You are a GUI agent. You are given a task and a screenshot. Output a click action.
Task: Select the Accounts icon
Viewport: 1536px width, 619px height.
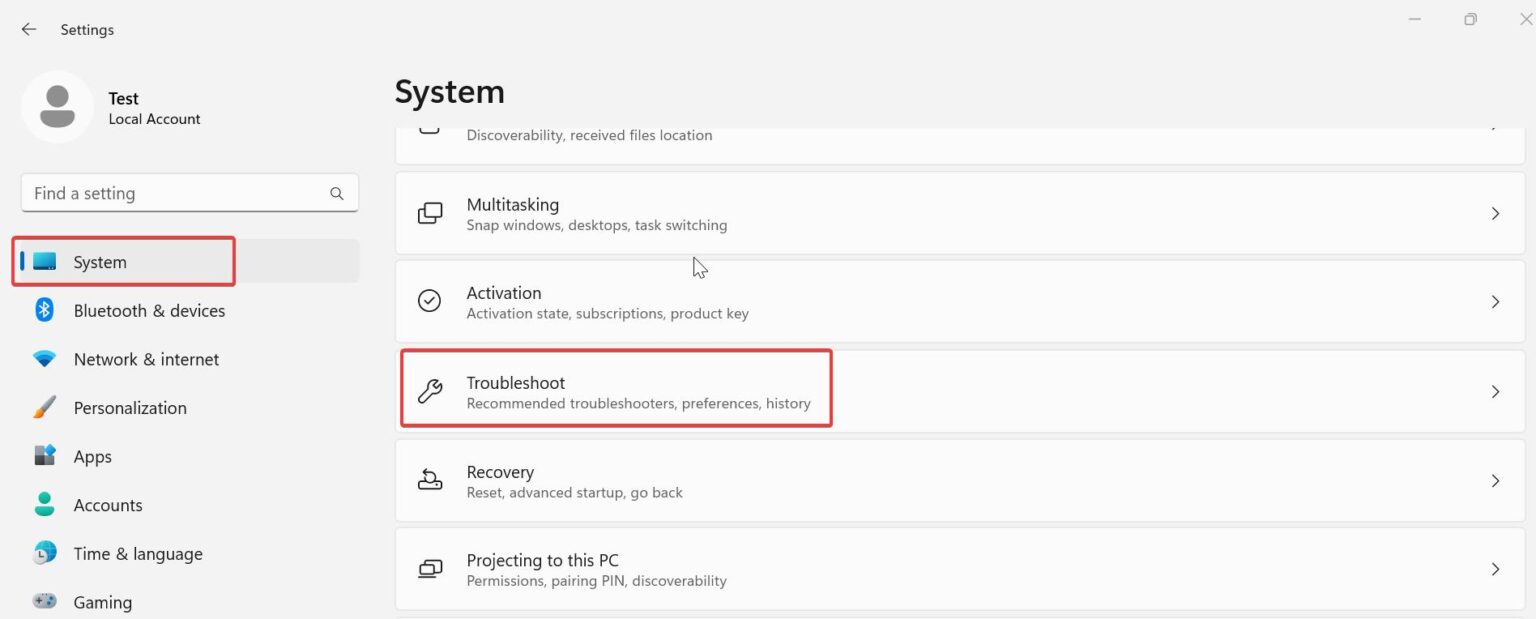(44, 505)
